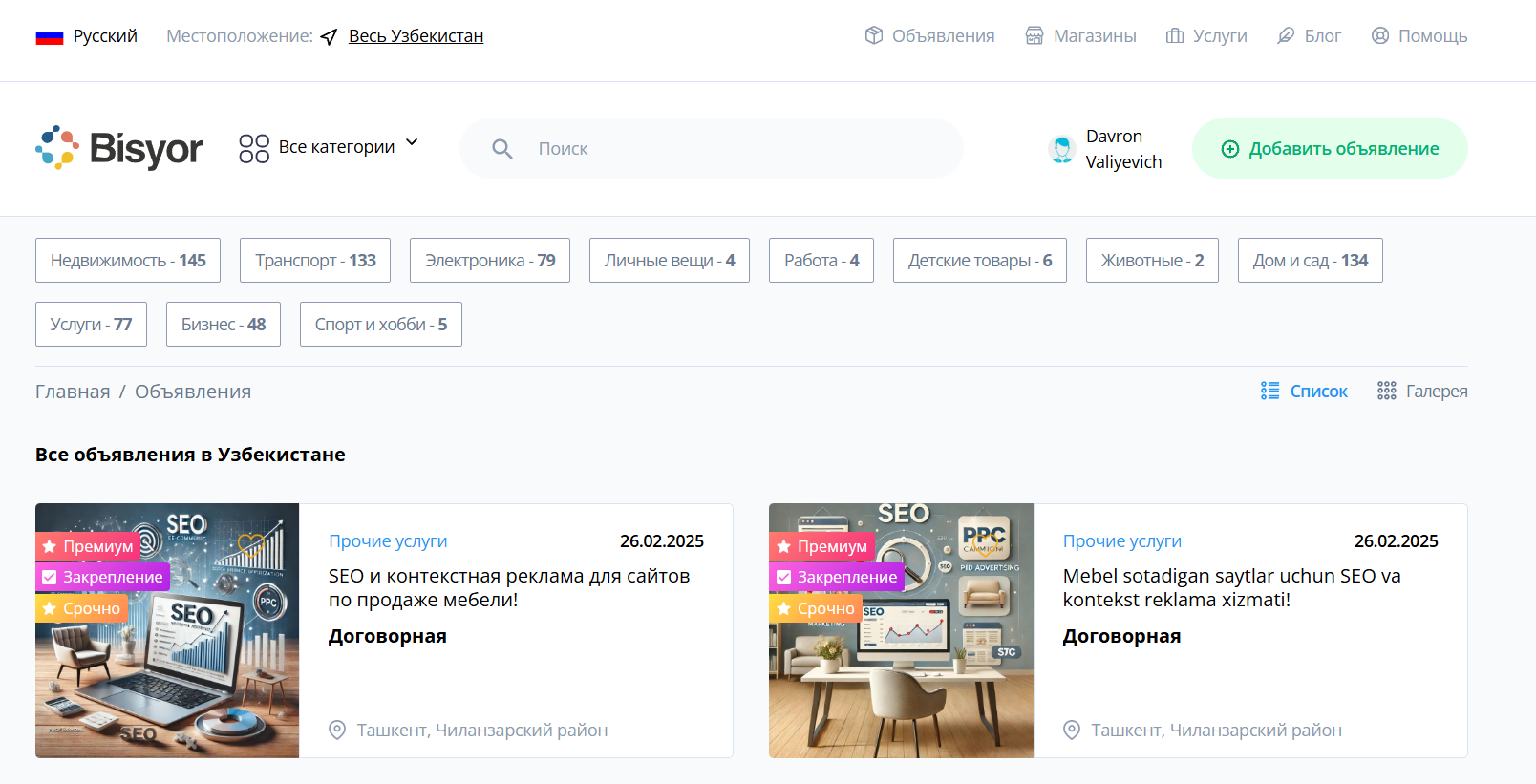Click the Russian flag language icon

(x=49, y=37)
